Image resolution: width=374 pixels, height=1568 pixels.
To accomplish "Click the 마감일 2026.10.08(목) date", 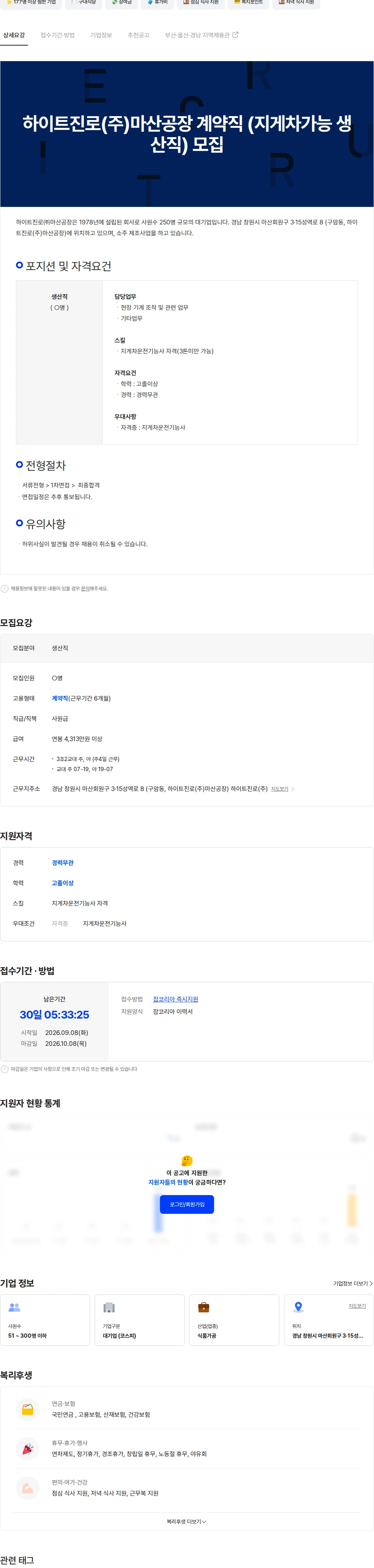I will pyautogui.click(x=66, y=1043).
